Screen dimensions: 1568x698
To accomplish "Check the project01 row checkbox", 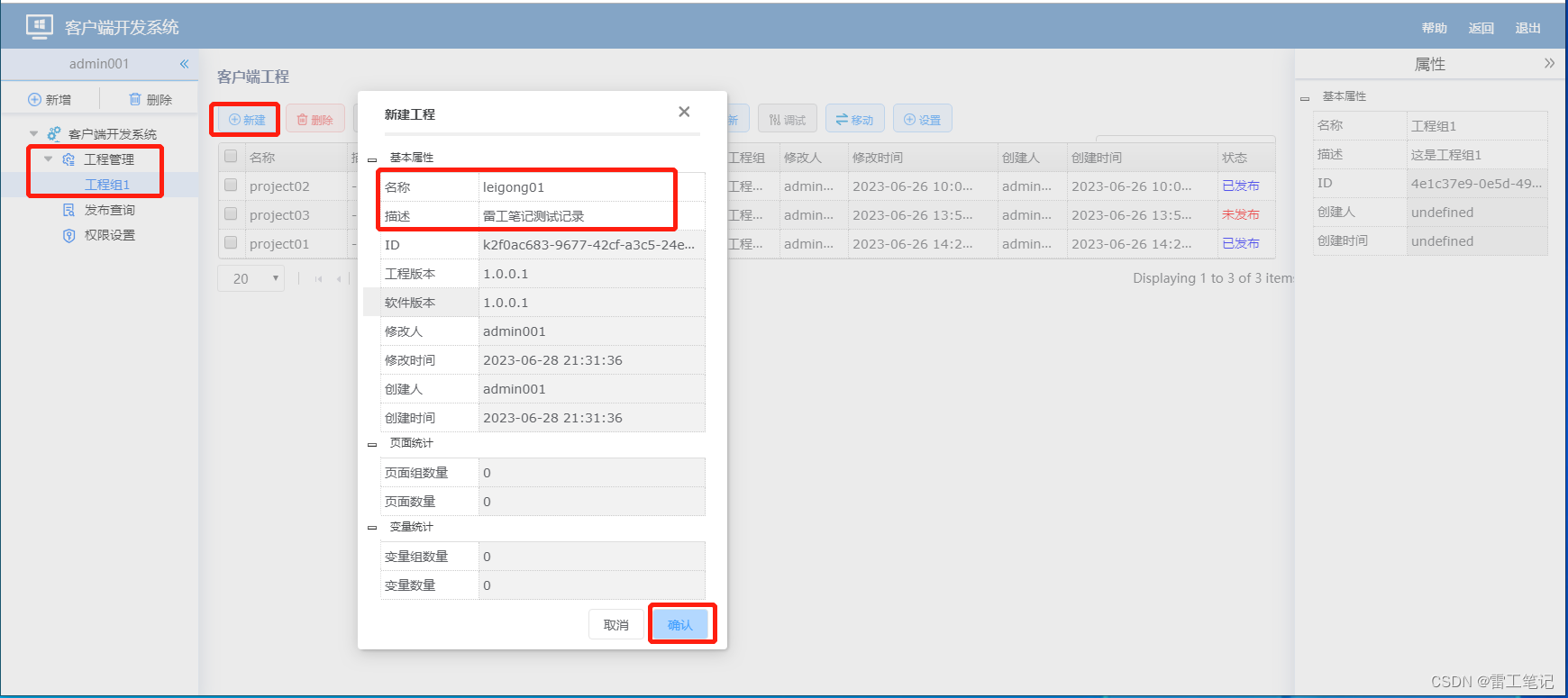I will coord(231,242).
